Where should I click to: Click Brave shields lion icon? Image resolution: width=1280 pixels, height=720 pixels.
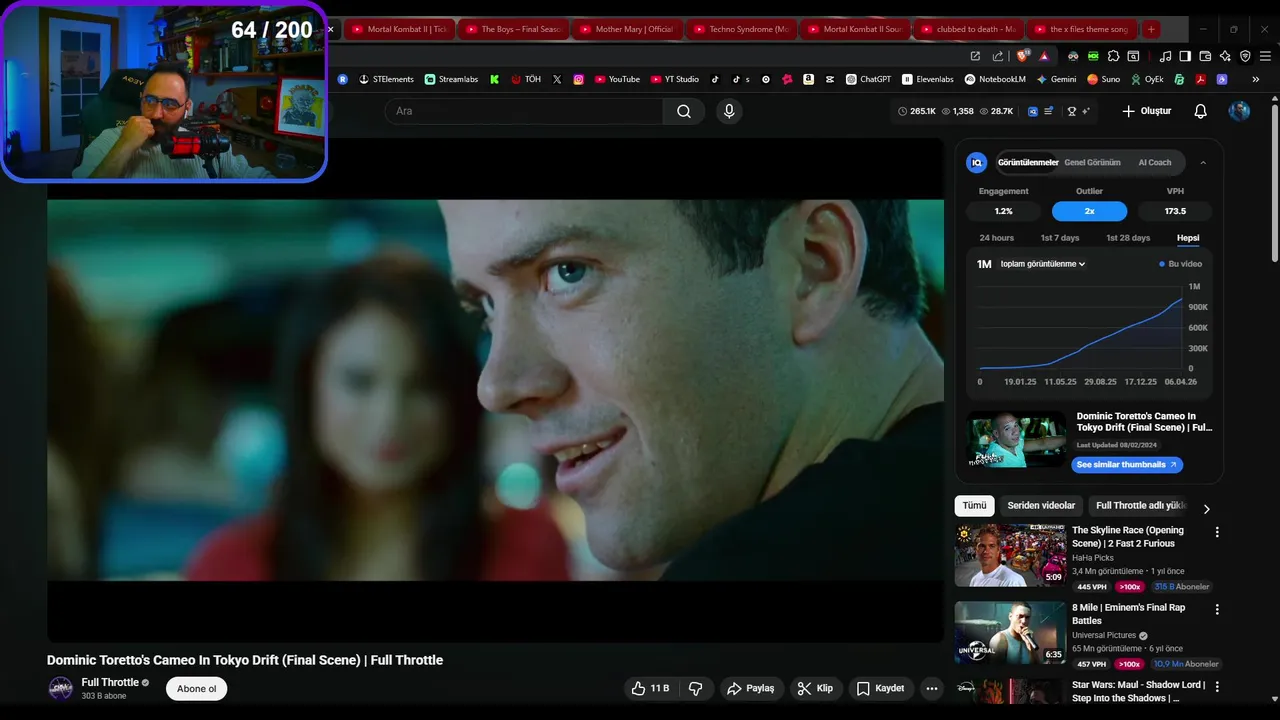pyautogui.click(x=1021, y=56)
